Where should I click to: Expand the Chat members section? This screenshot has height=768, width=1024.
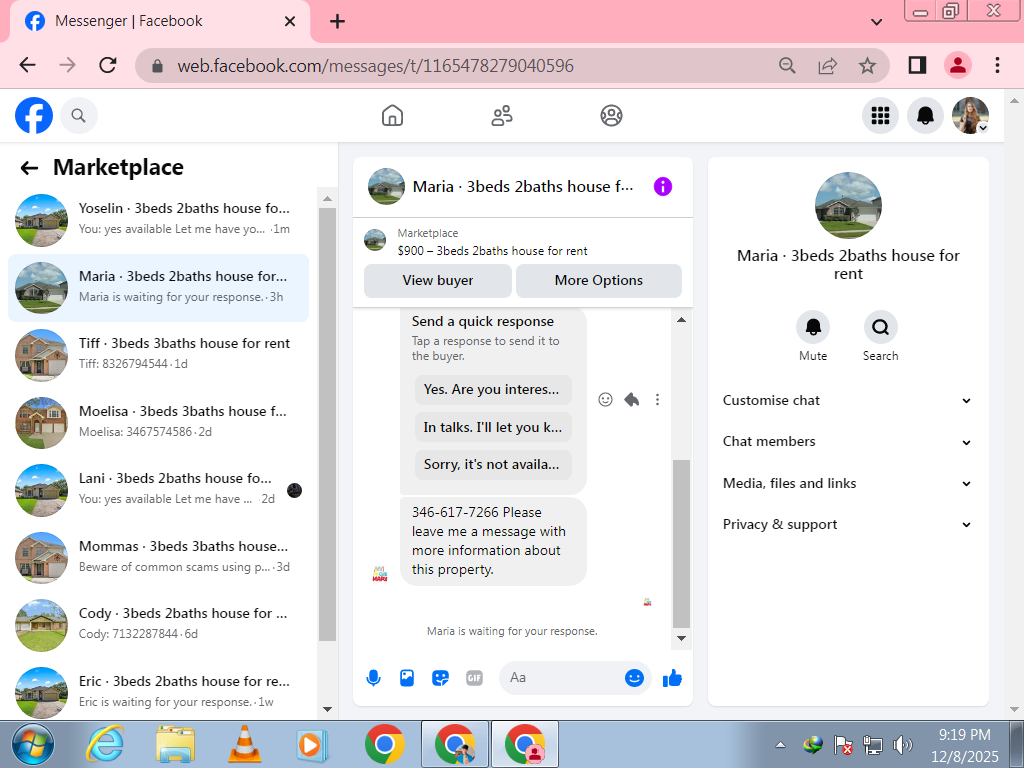tap(847, 441)
